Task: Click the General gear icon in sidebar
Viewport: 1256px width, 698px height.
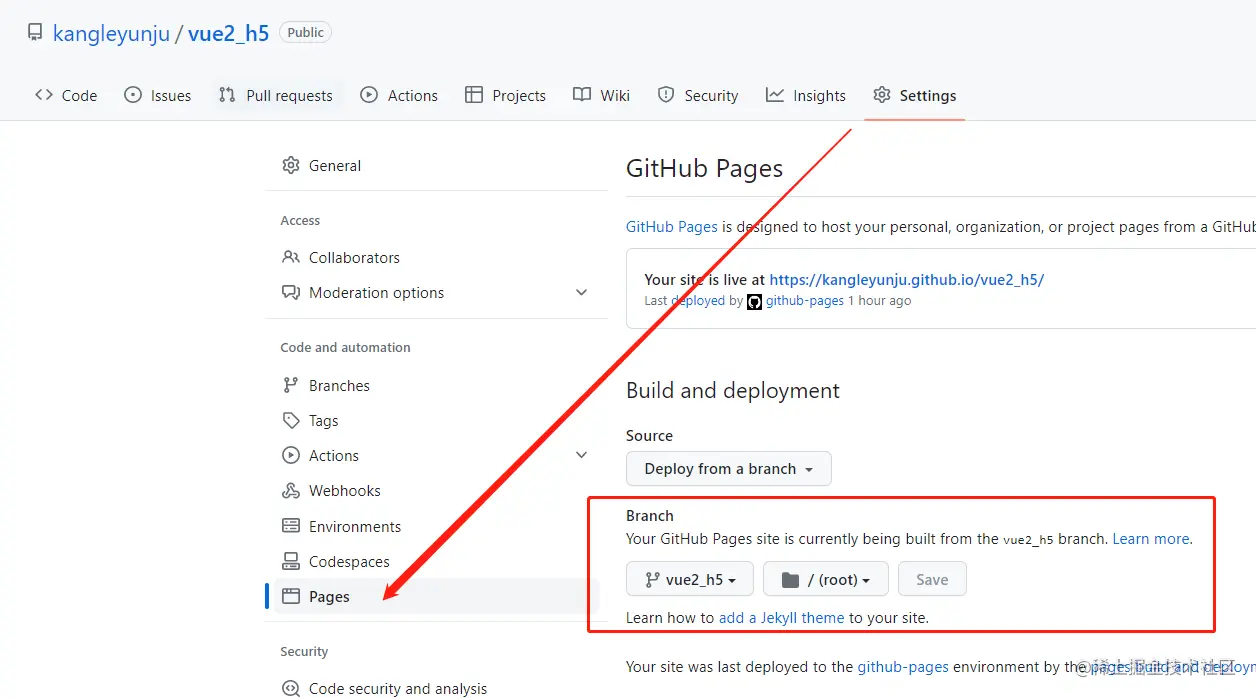Action: (291, 165)
